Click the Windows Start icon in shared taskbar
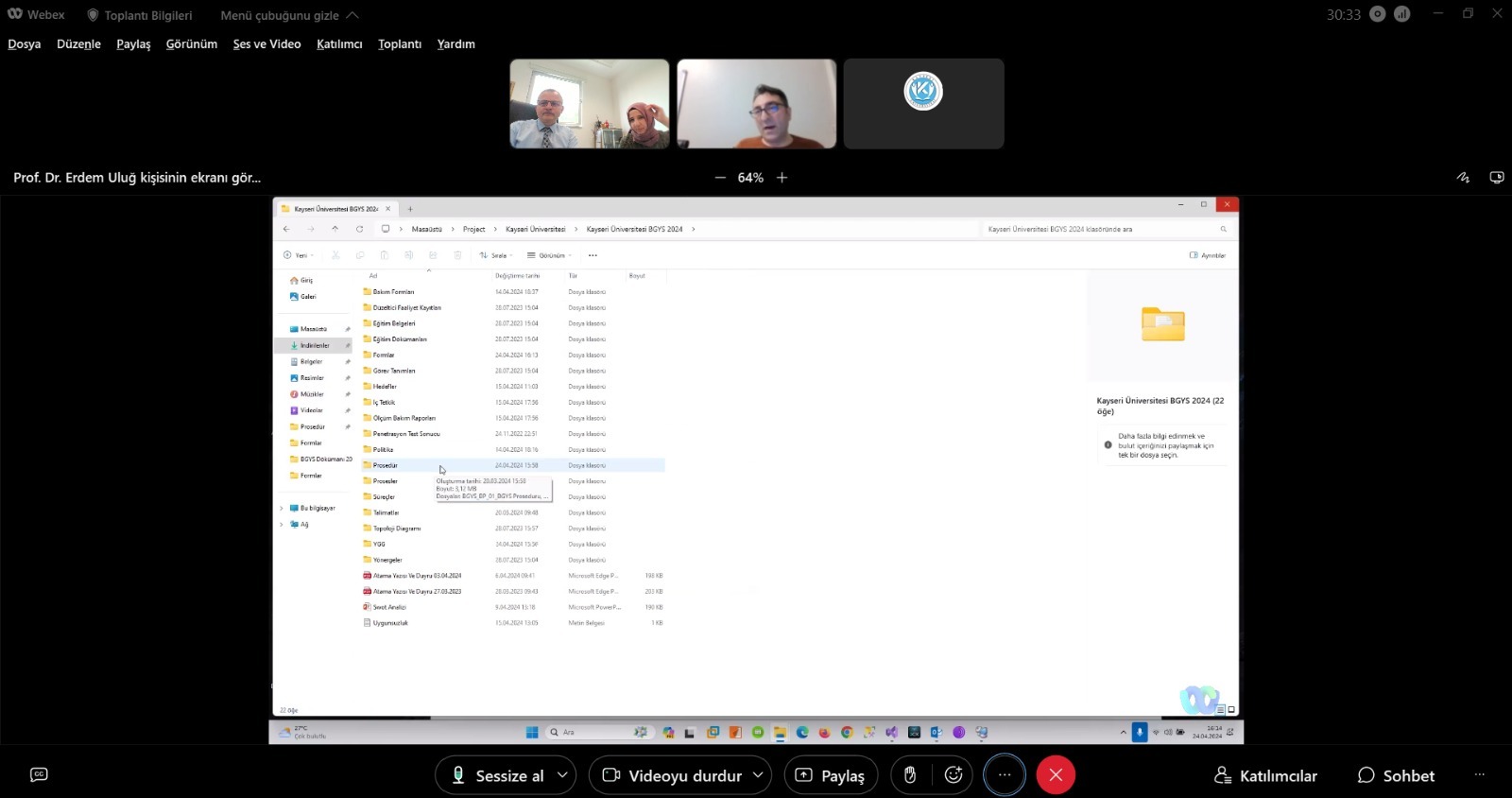Viewport: 1512px width, 798px height. coord(532,732)
